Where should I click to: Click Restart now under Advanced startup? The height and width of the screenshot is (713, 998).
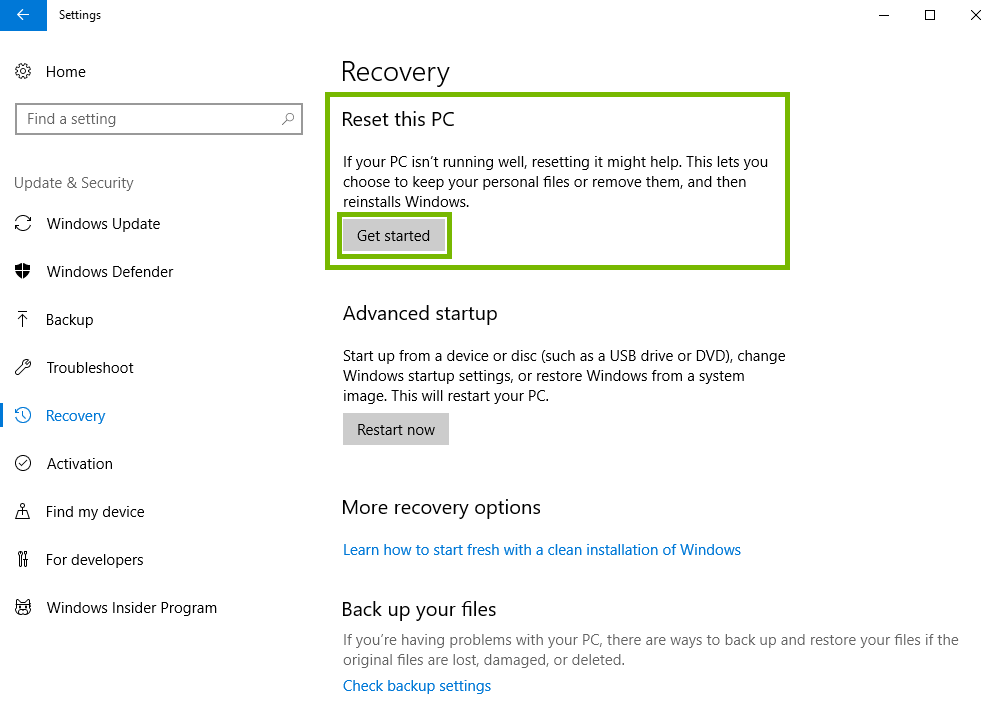coord(395,429)
